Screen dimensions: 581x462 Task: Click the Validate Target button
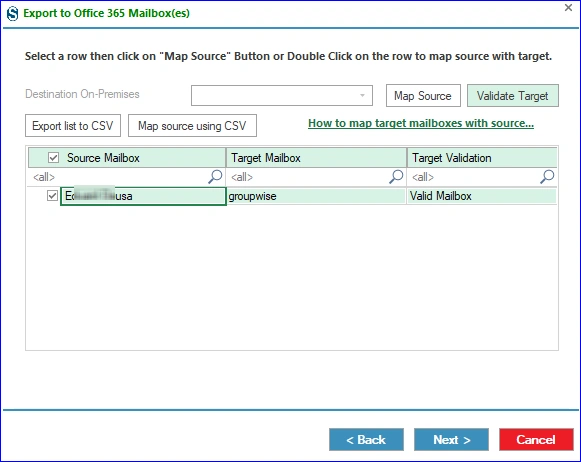[513, 96]
